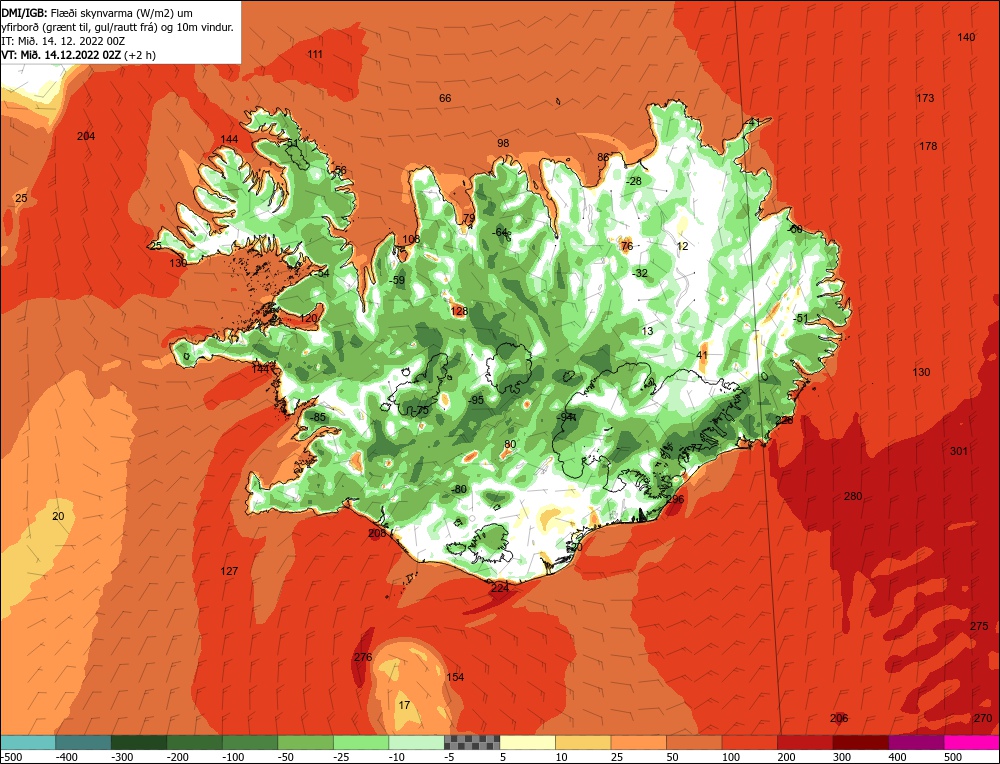Image resolution: width=1000 pixels, height=764 pixels.
Task: Click the map value 301
Action: 959,452
